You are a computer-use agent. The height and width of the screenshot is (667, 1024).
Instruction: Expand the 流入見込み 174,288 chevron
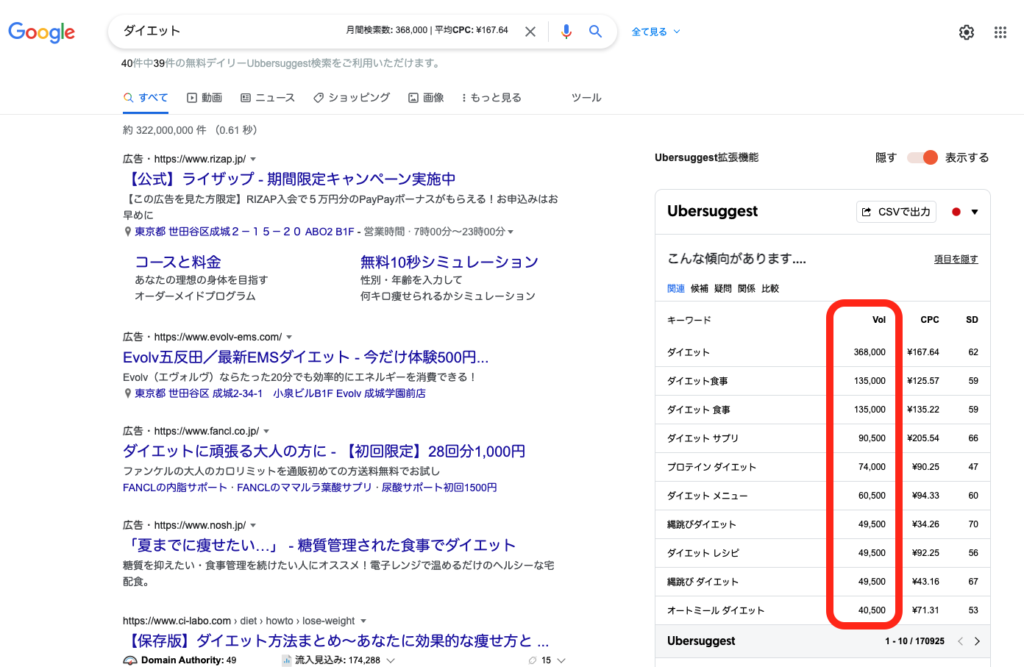(x=391, y=660)
